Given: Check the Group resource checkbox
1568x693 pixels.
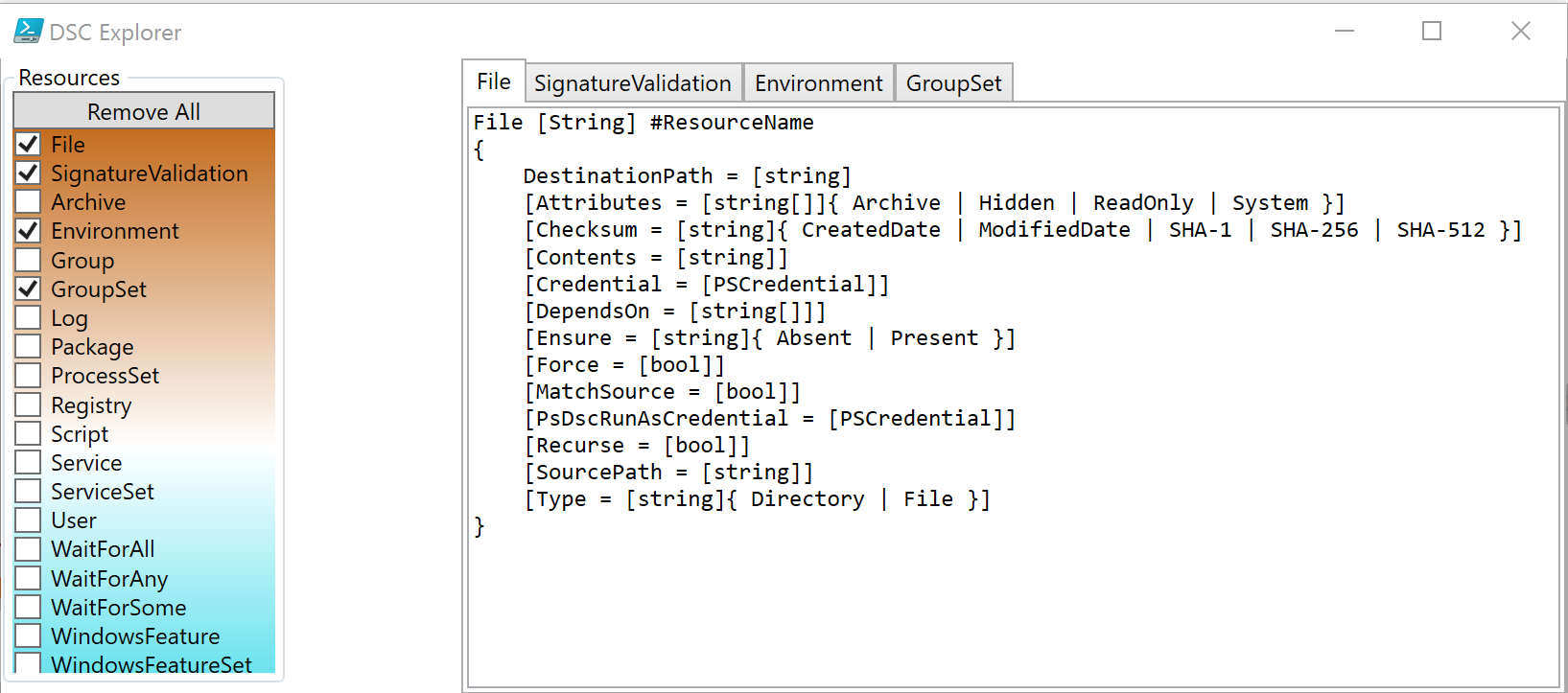Looking at the screenshot, I should pyautogui.click(x=28, y=260).
